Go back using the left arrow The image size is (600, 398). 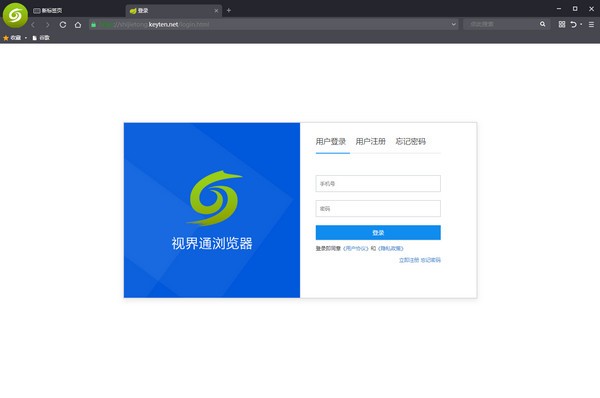tap(33, 25)
